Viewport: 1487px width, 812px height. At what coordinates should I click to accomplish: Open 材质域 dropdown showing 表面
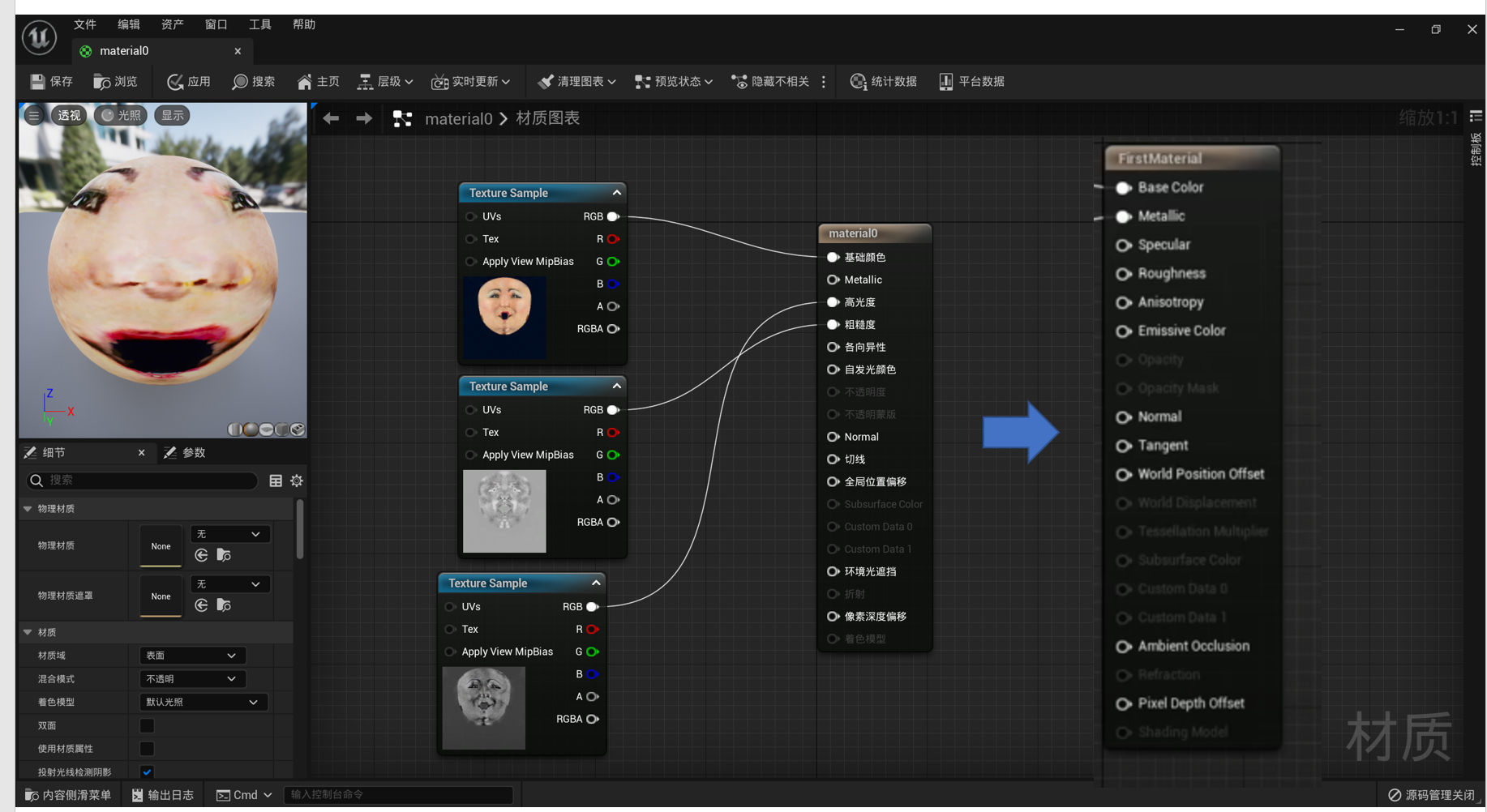192,656
